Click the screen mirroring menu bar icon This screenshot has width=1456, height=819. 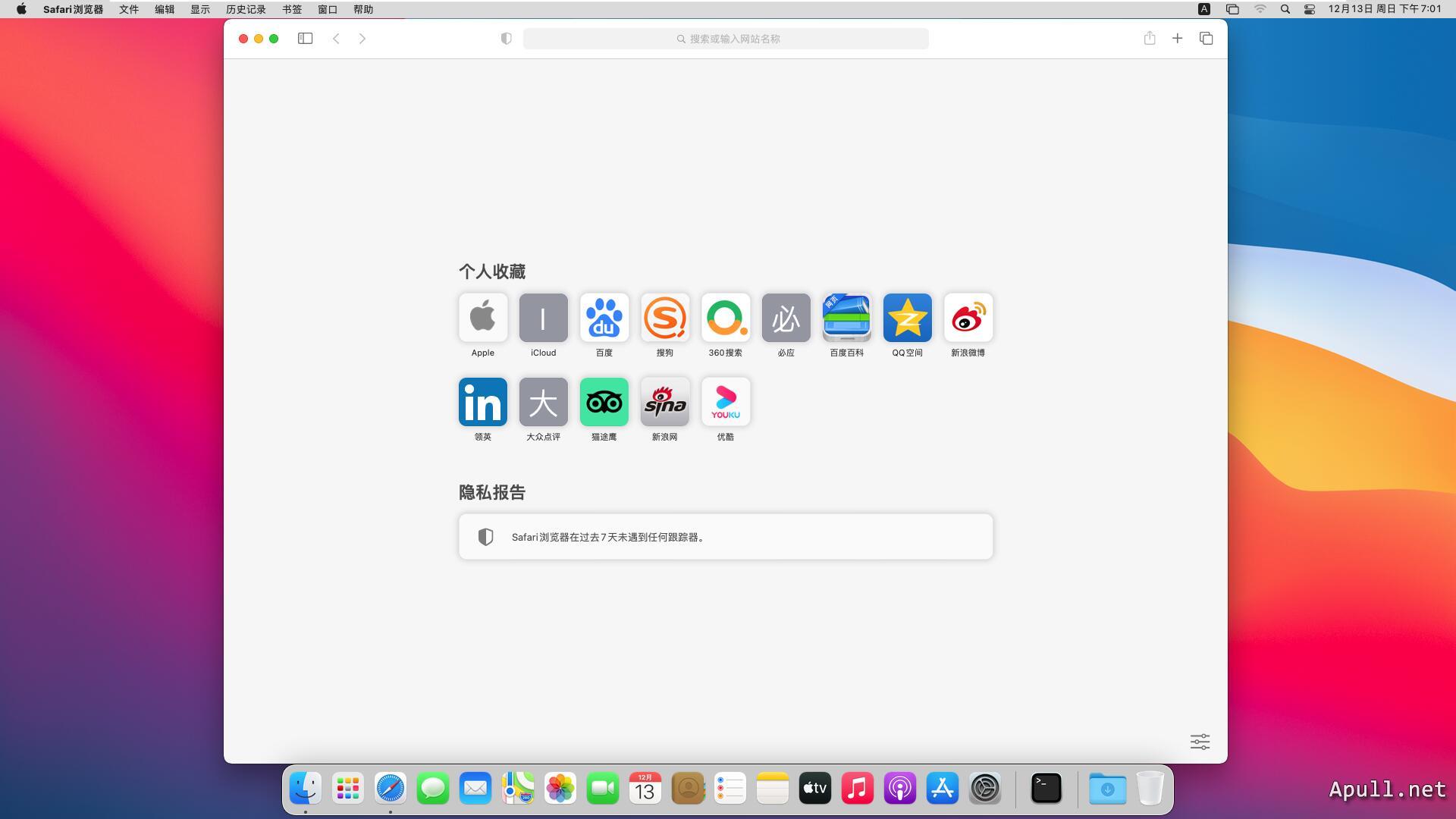[1232, 9]
